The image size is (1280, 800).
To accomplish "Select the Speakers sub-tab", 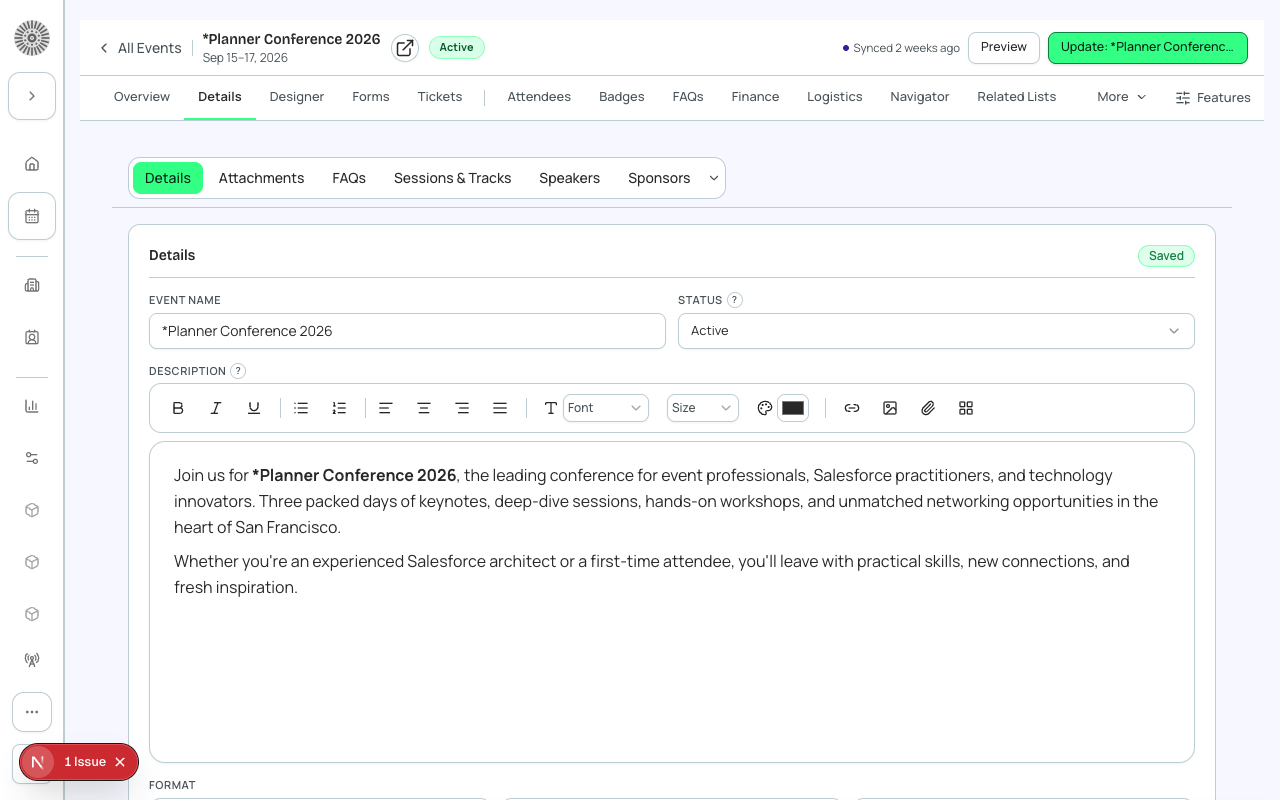I will click(x=570, y=178).
